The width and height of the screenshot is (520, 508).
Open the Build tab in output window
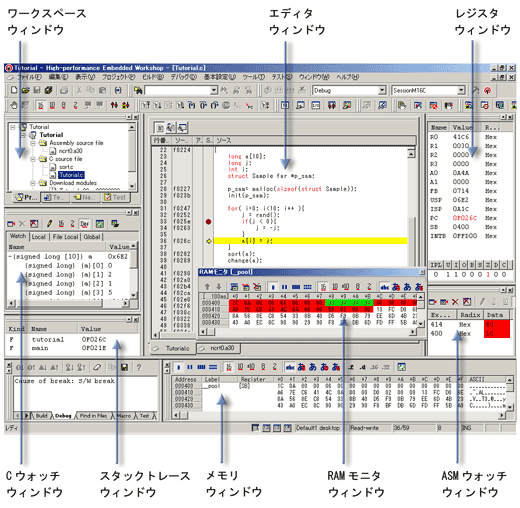point(41,416)
